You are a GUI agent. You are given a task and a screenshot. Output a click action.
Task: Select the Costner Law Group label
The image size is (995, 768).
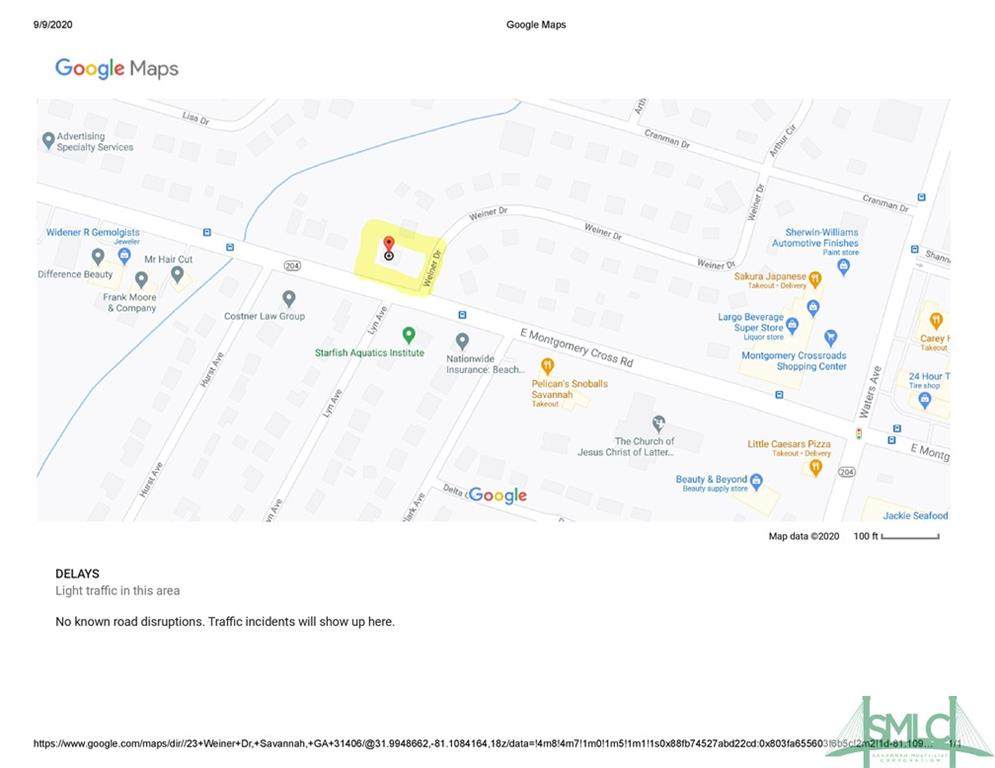click(265, 316)
